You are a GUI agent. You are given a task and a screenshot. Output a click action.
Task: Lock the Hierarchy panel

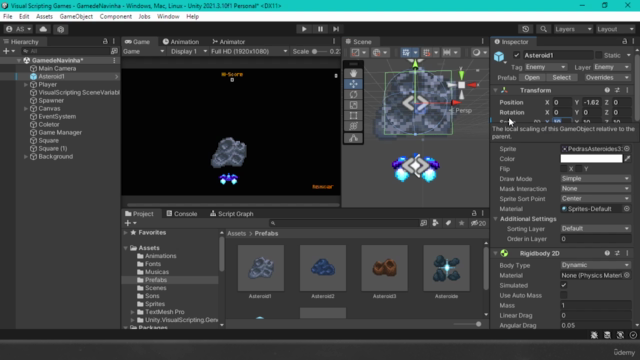pyautogui.click(x=105, y=41)
